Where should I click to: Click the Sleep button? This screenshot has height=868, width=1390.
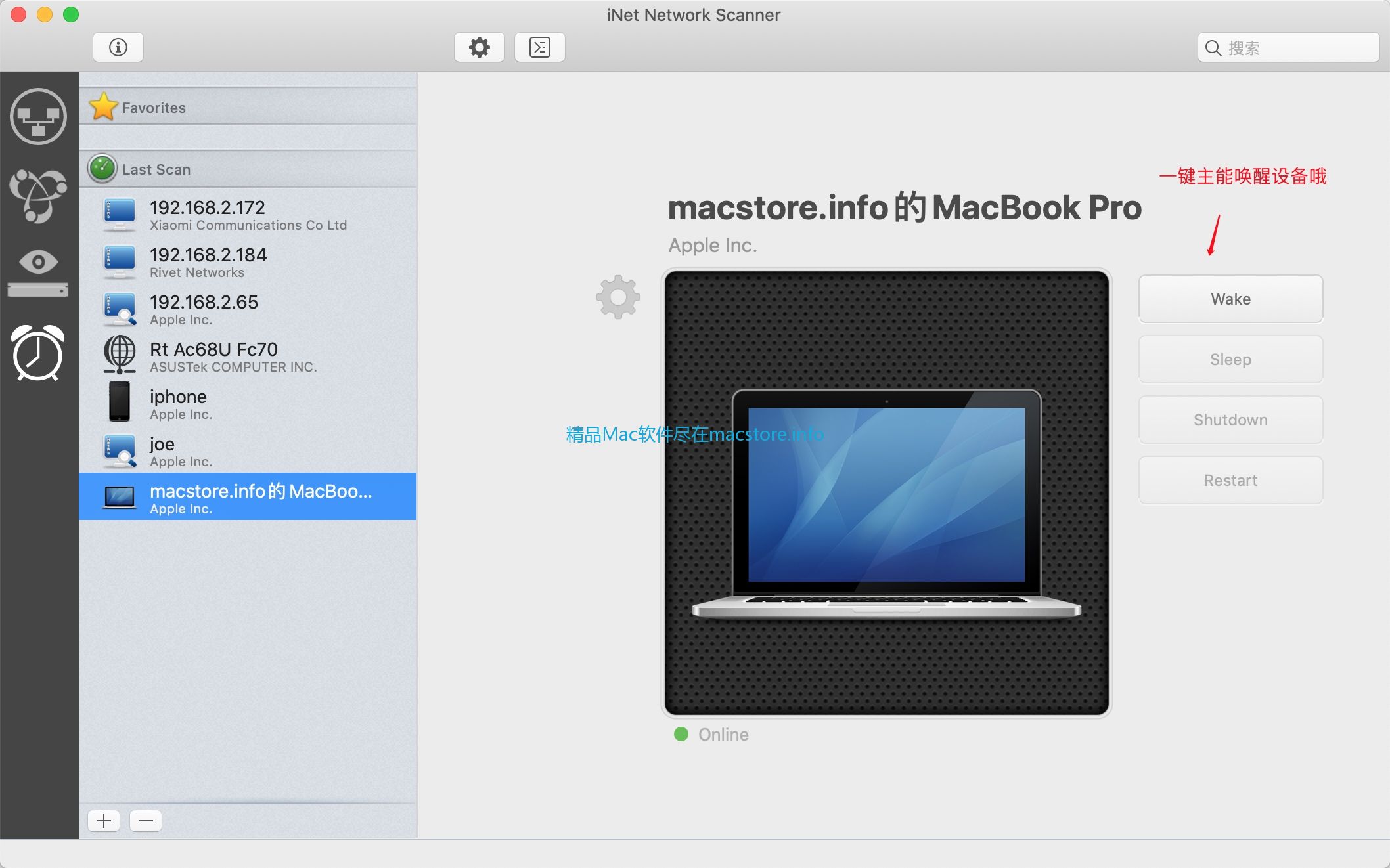1230,359
